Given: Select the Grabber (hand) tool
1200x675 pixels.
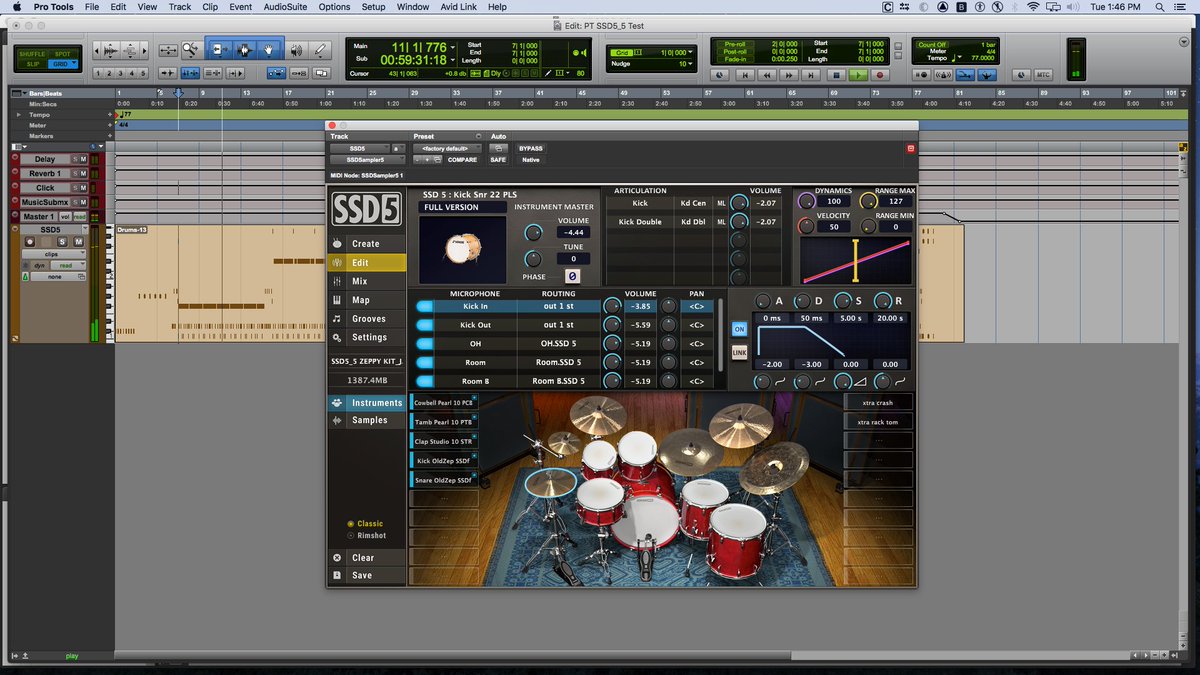Looking at the screenshot, I should click(268, 49).
